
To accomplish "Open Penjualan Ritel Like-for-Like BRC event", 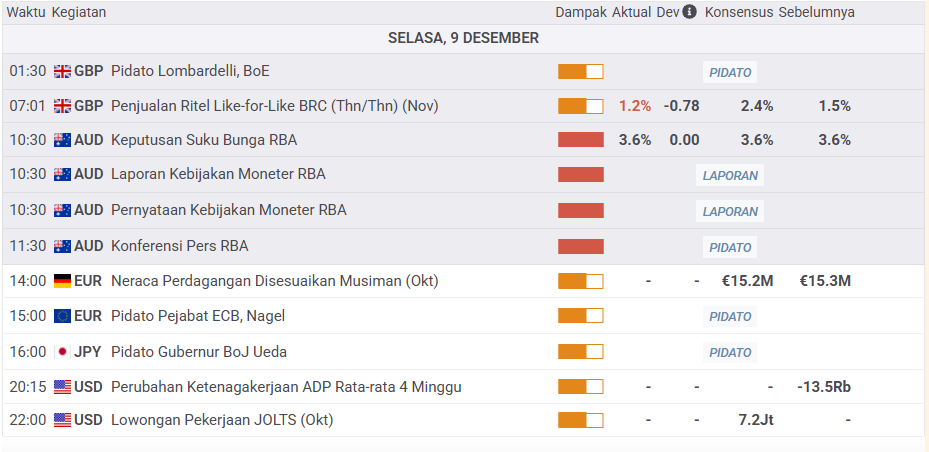I will 274,106.
